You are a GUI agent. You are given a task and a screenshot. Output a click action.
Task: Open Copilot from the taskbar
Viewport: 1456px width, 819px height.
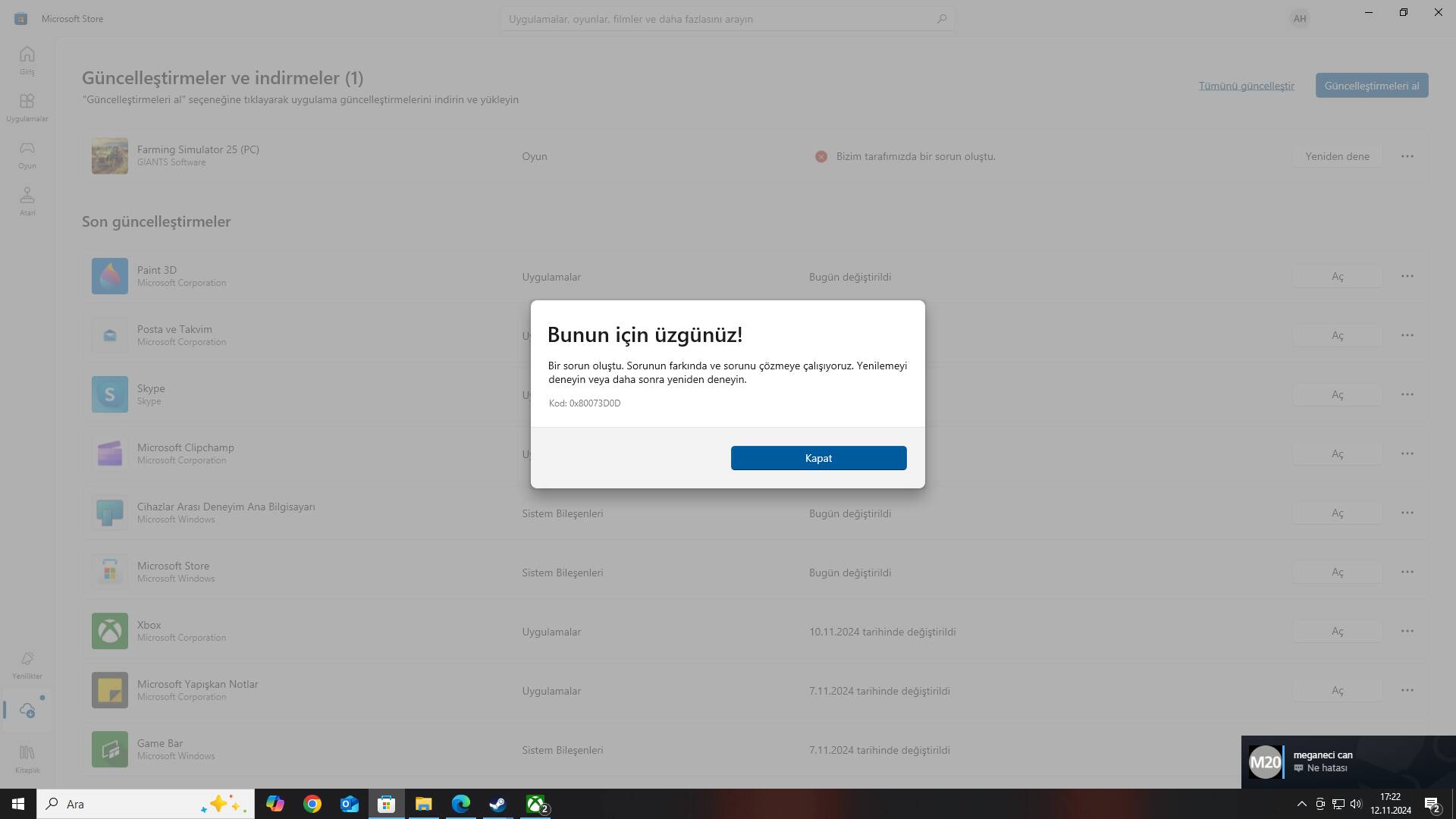[275, 804]
